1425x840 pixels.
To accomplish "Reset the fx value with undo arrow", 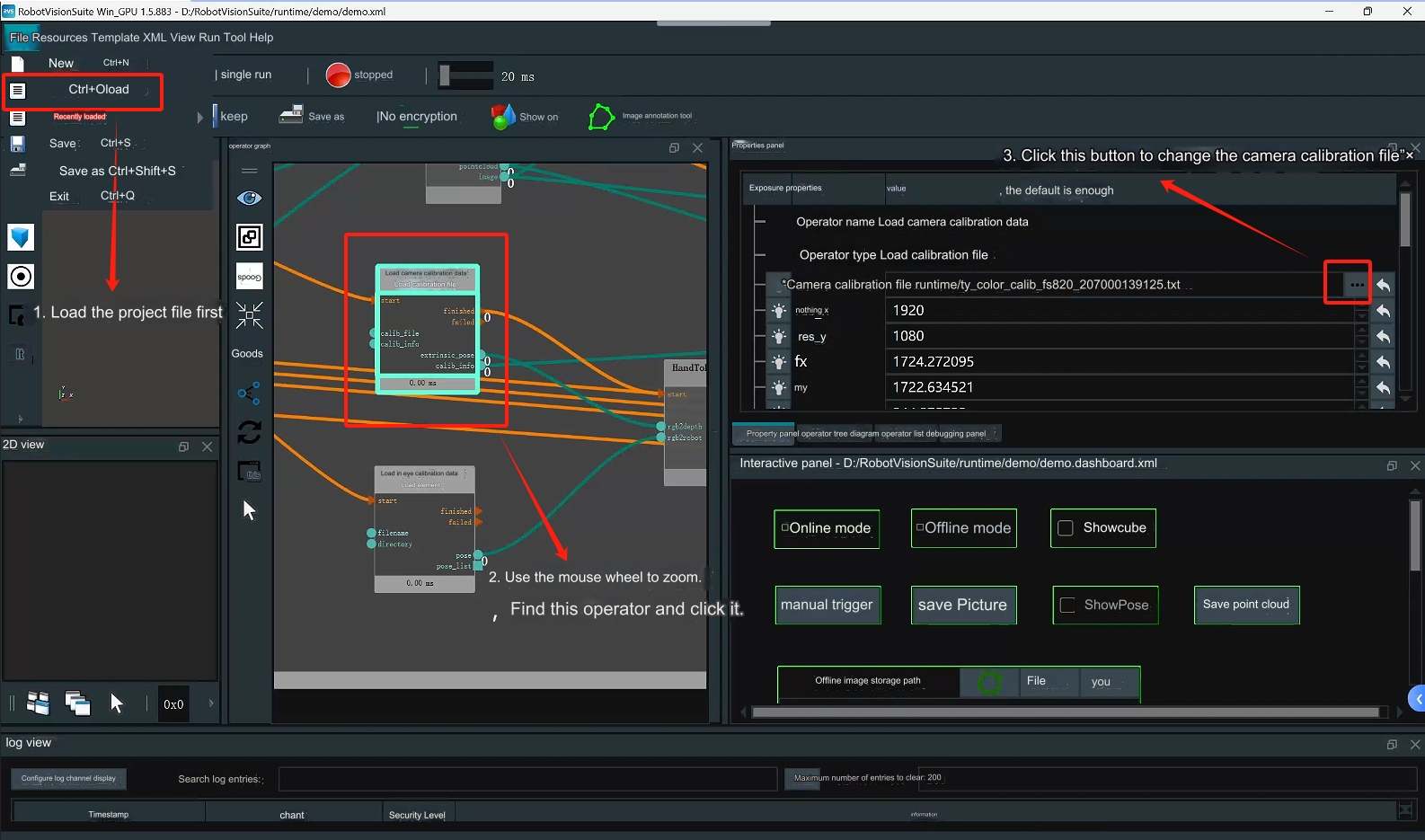I will [x=1384, y=362].
